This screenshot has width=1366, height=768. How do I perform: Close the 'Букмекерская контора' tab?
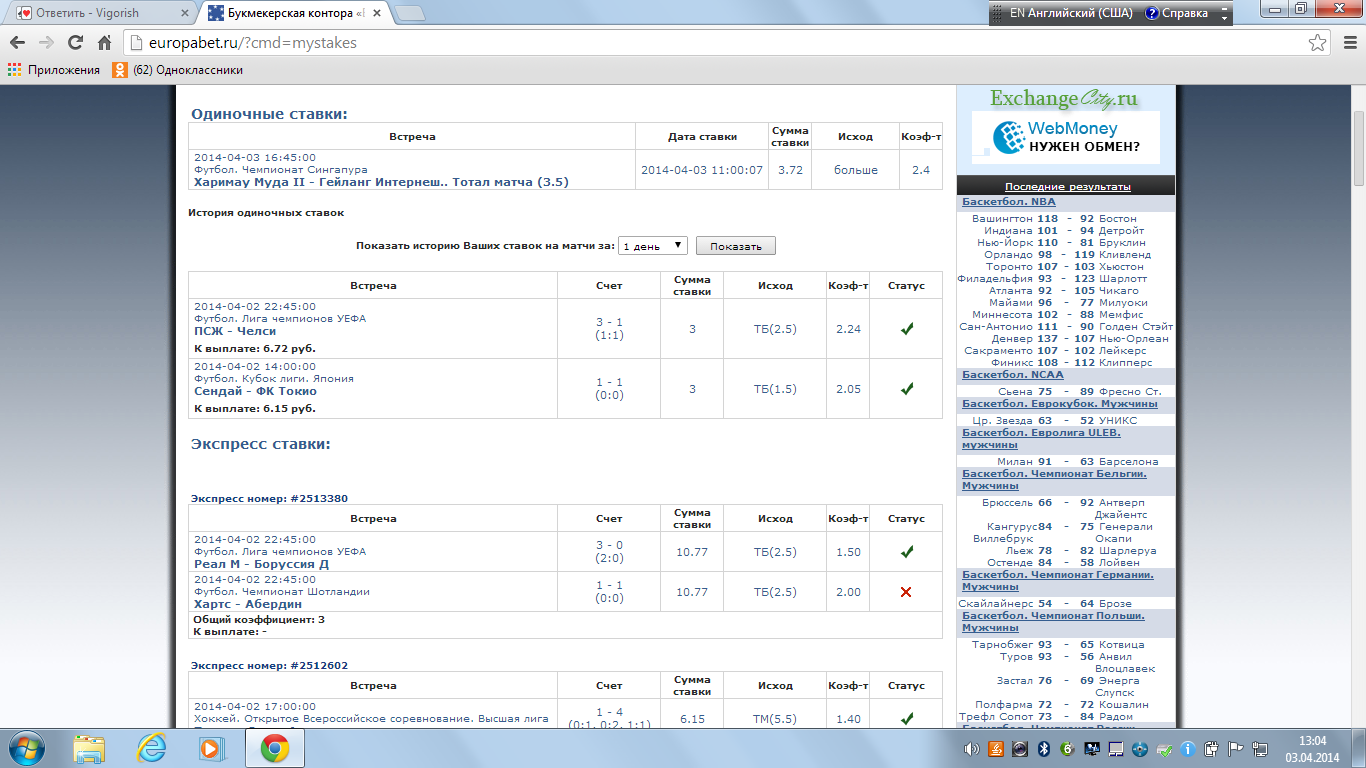[x=378, y=14]
